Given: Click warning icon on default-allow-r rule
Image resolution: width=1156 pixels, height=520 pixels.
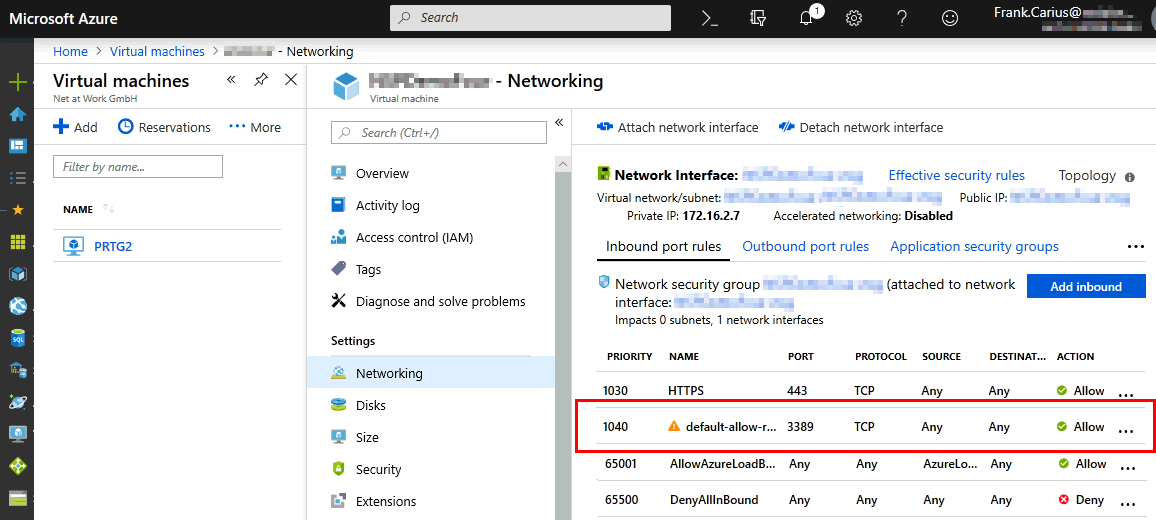Looking at the screenshot, I should tap(674, 426).
